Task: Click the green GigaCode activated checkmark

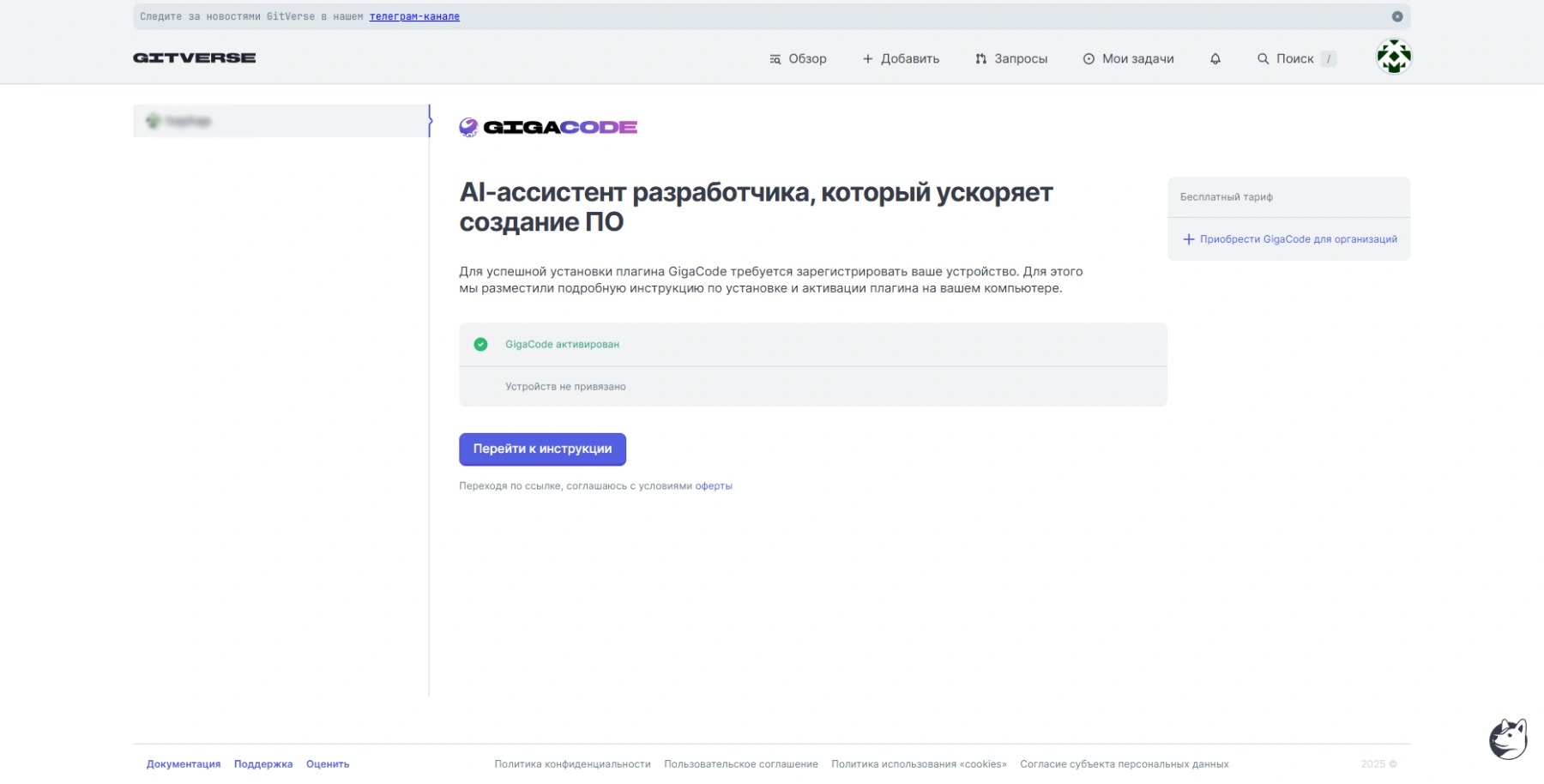Action: (x=480, y=345)
